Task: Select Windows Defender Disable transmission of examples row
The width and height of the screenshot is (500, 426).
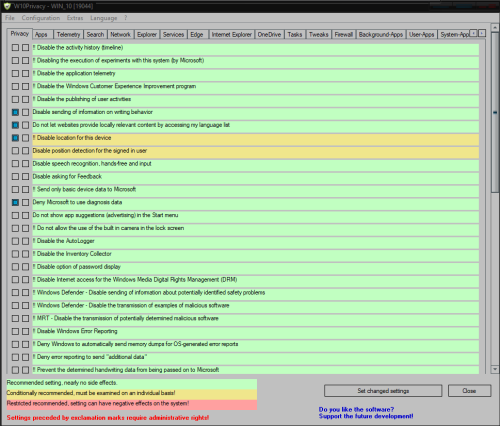Action: coord(256,306)
